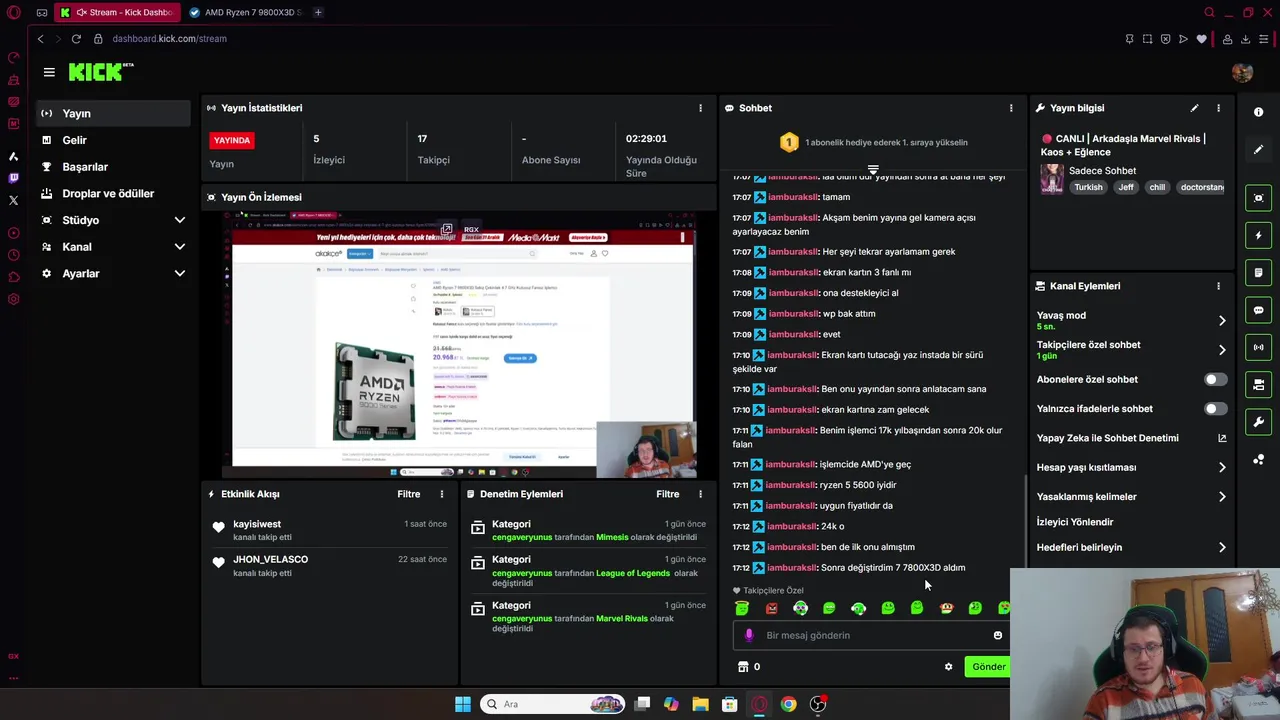
Task: Open Yayın İstatistikleri options menu
Action: pyautogui.click(x=700, y=108)
